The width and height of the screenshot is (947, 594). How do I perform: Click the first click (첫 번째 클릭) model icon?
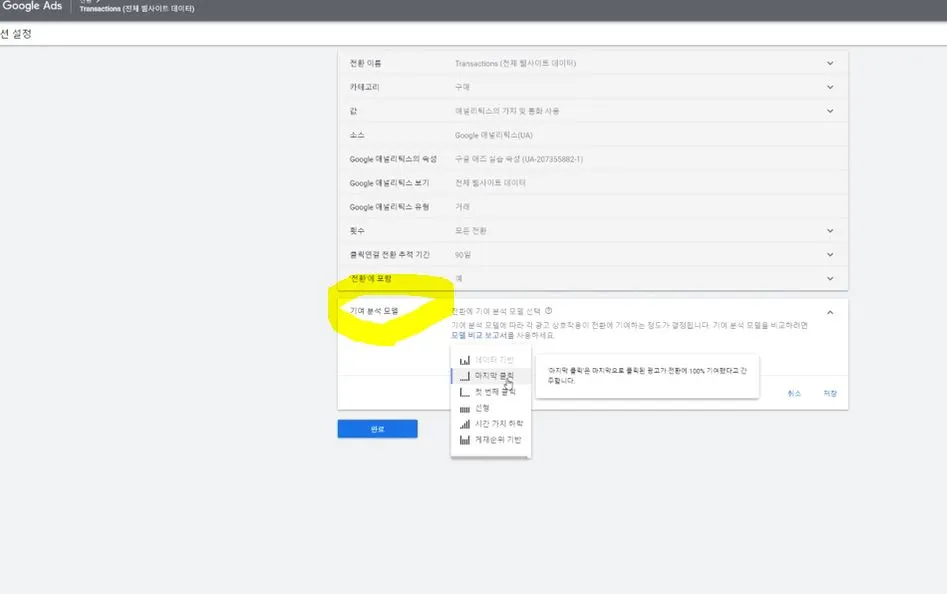463,393
